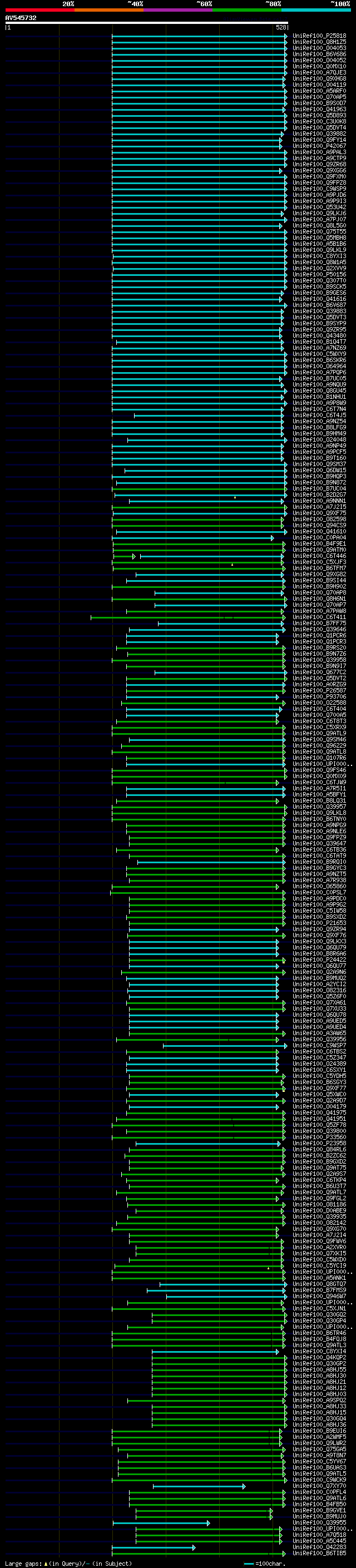Select label UniRef100_B9GVE1
Viewport: 356px width, 1568px height.
tap(319, 1510)
